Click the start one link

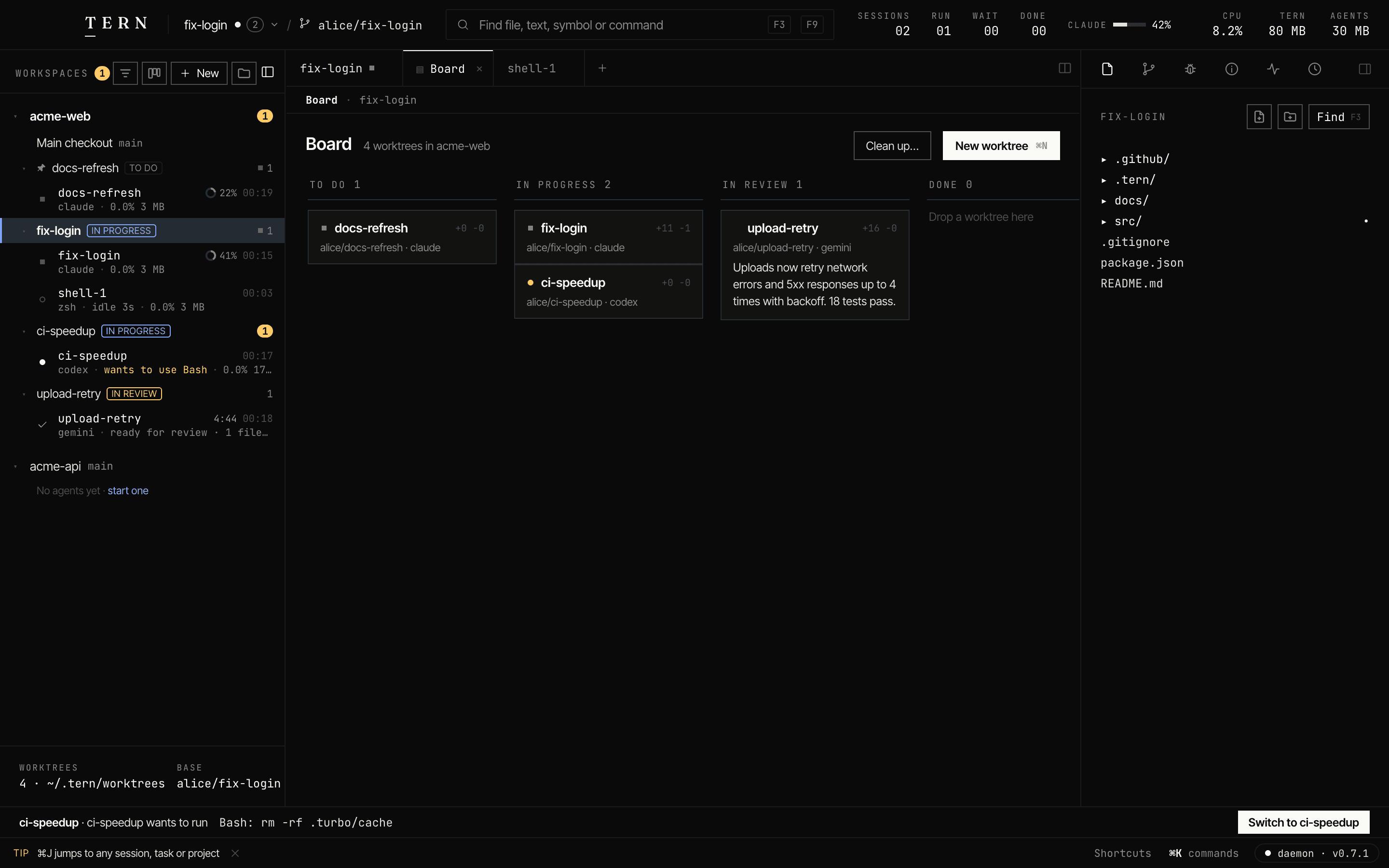point(128,491)
